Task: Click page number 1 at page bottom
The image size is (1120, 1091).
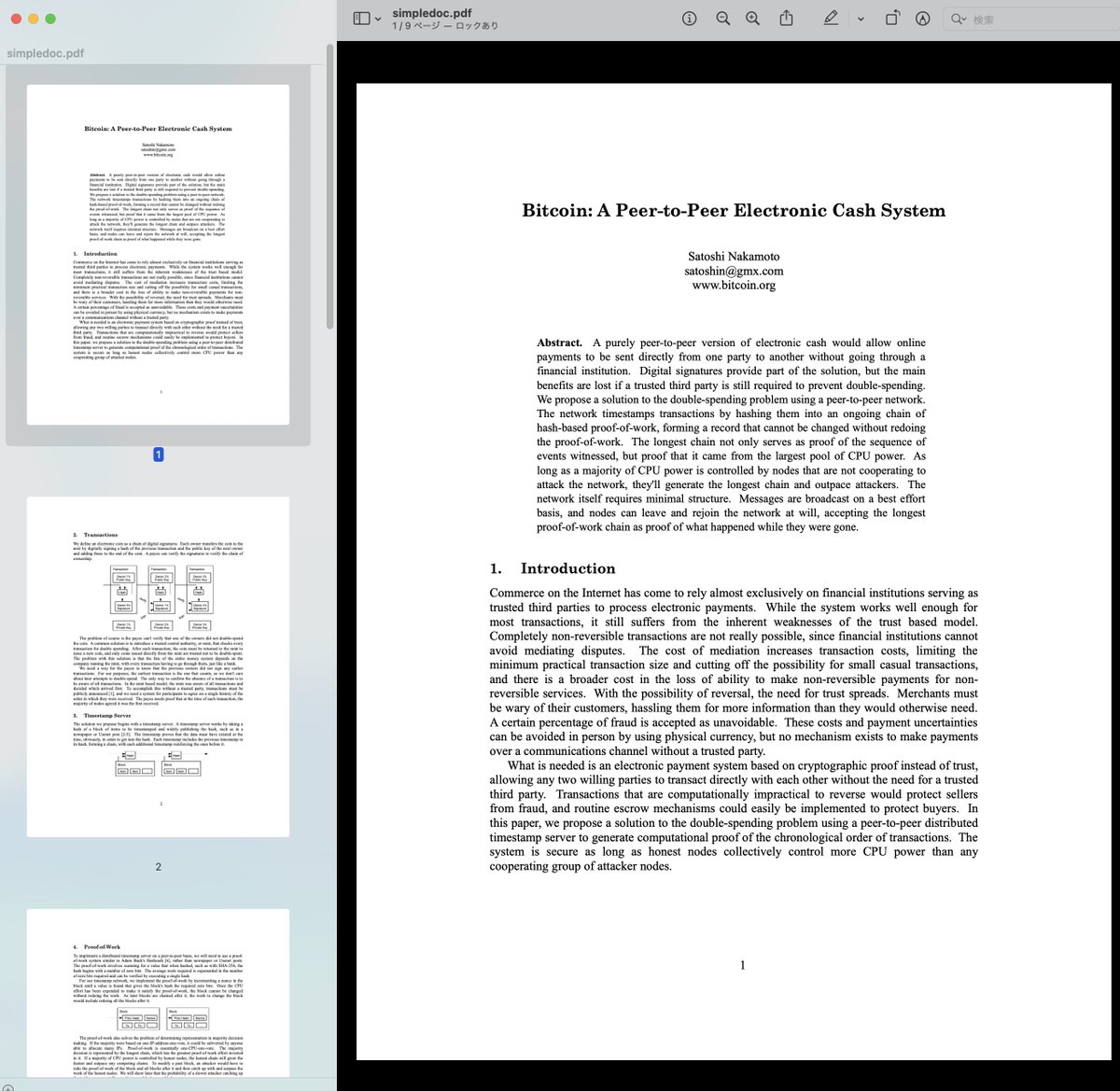Action: coord(743,965)
